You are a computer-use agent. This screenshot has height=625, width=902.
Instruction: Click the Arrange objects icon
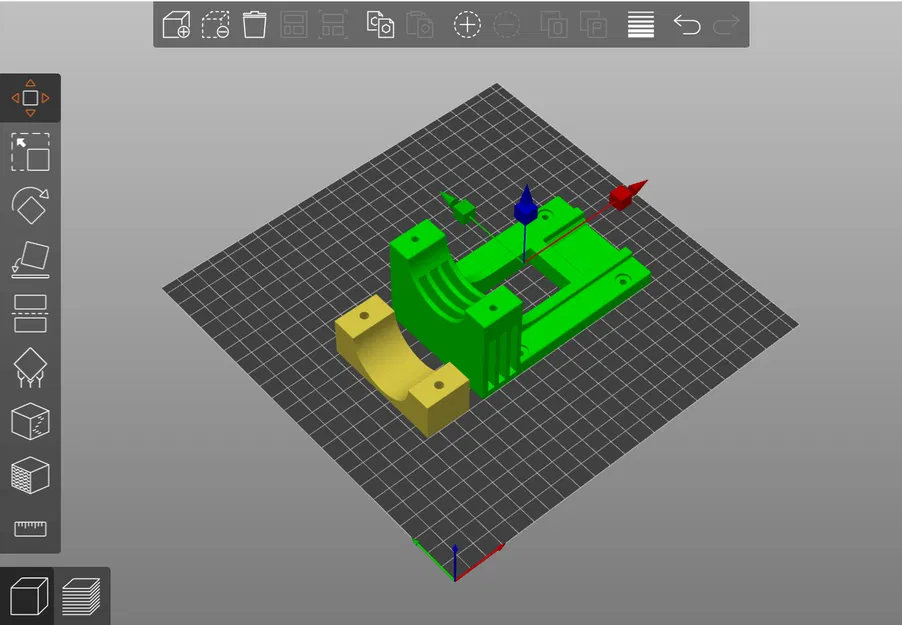294,25
